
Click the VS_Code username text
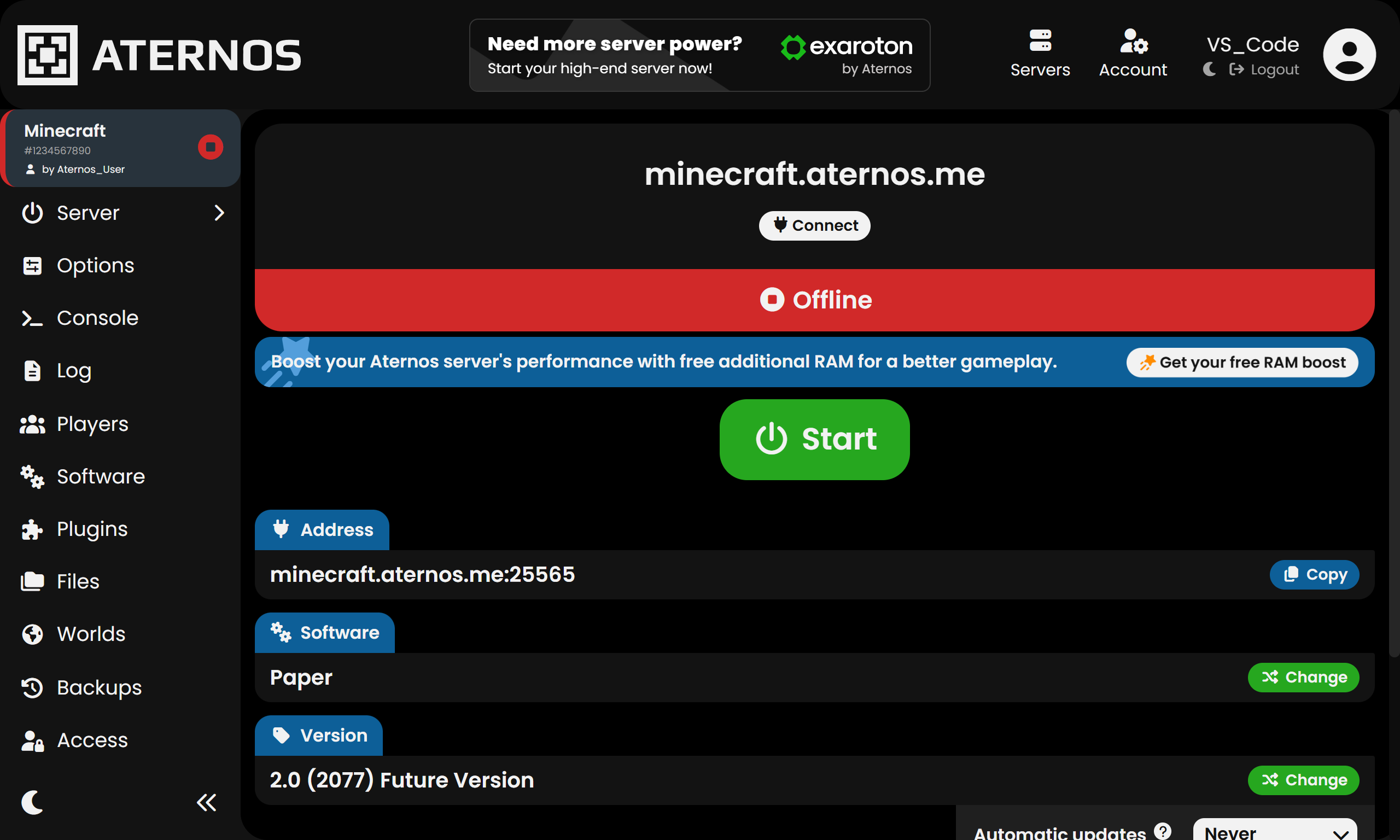(x=1252, y=44)
